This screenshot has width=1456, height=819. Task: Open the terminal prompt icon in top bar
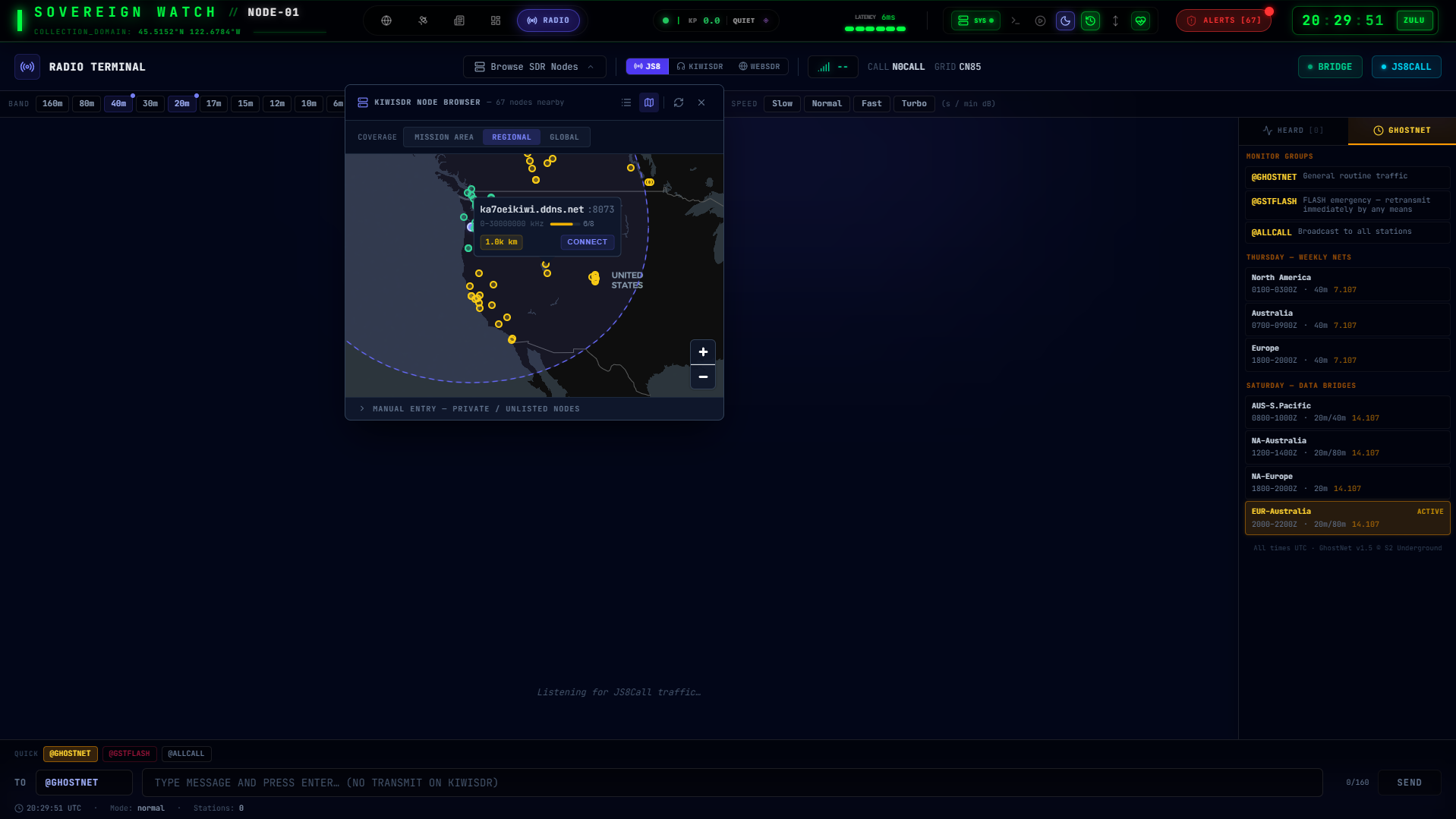click(x=1015, y=20)
